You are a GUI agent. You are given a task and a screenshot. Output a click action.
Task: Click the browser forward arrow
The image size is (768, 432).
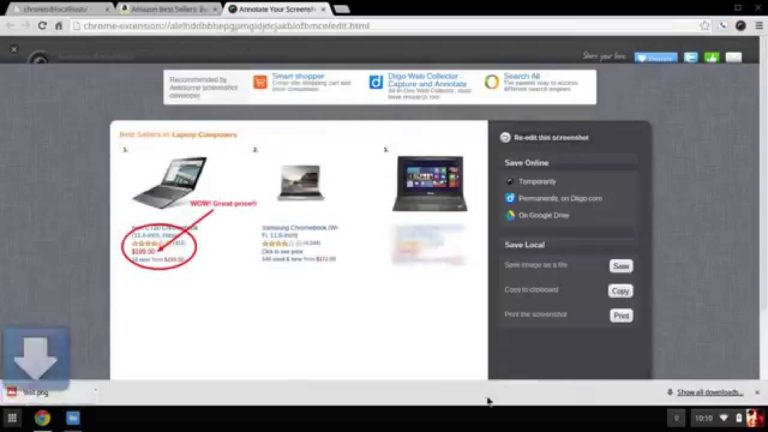point(25,26)
